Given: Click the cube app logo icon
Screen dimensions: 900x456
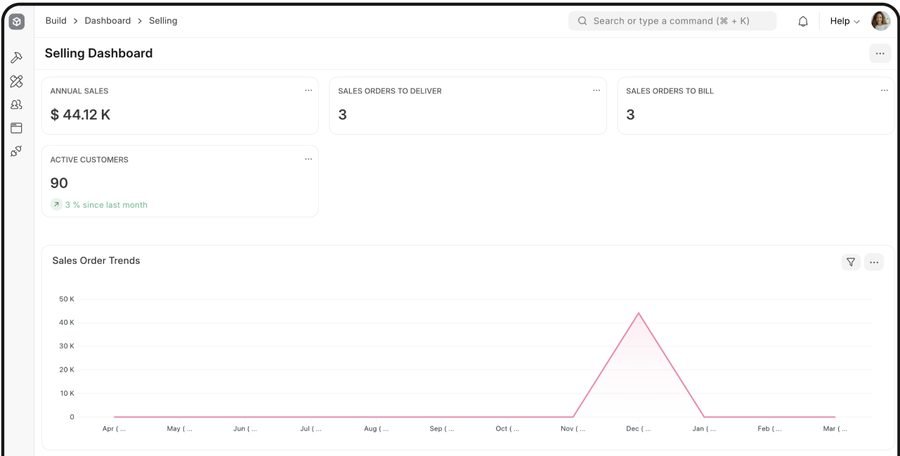Looking at the screenshot, I should pos(17,22).
